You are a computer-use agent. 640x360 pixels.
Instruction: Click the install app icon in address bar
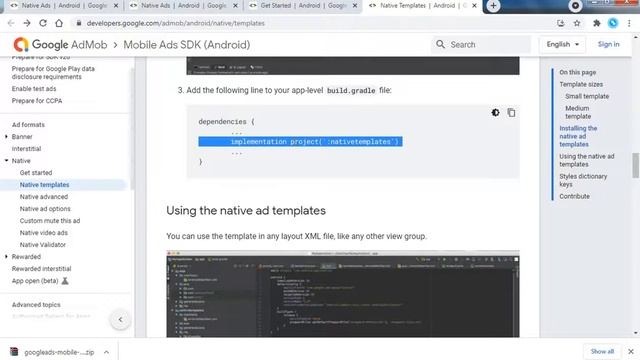click(x=560, y=23)
